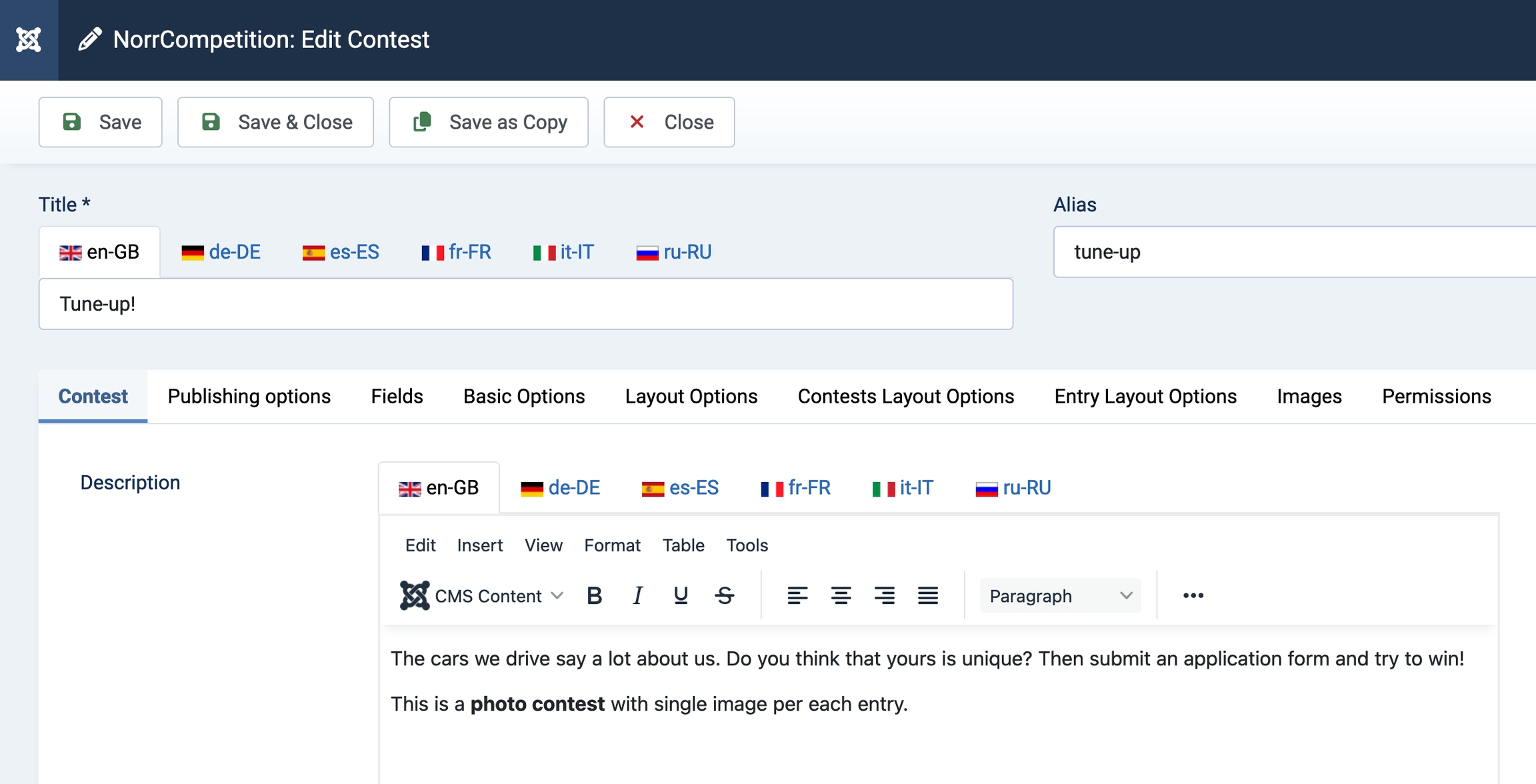Viewport: 1536px width, 784px height.
Task: Click Save & Close button
Action: [275, 122]
